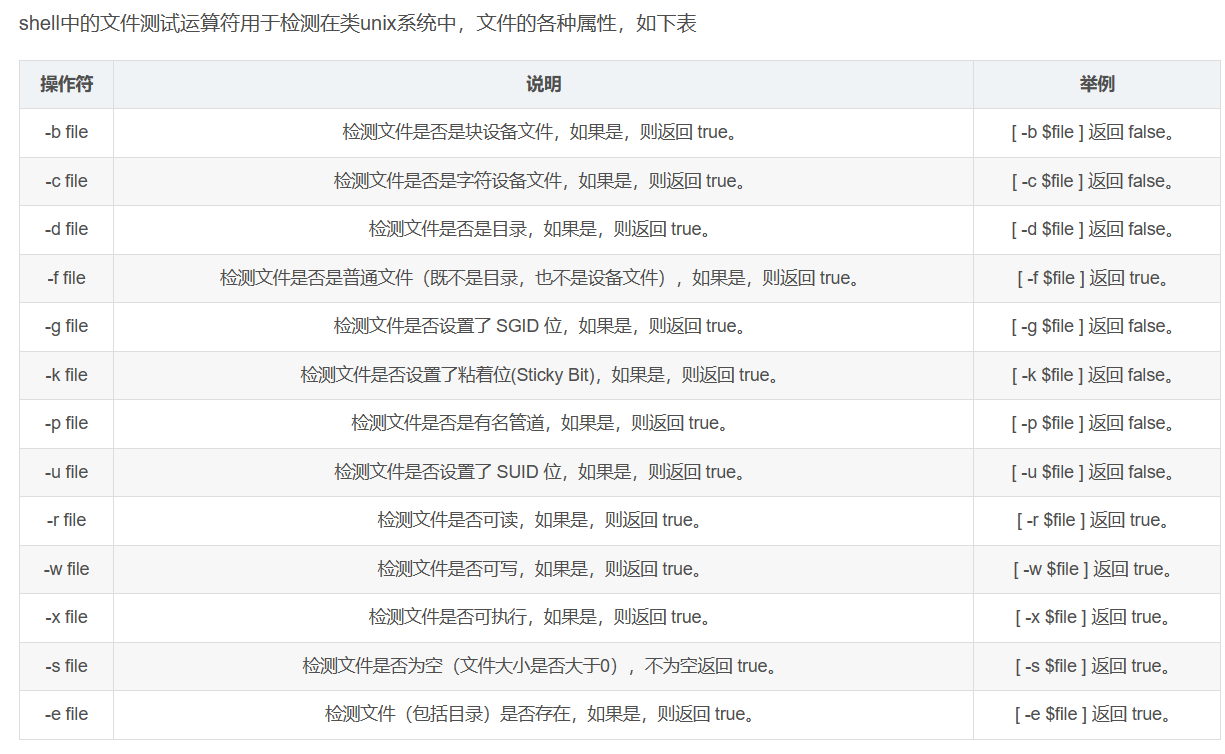Click the 举例 column header
1225x754 pixels.
(x=1096, y=84)
